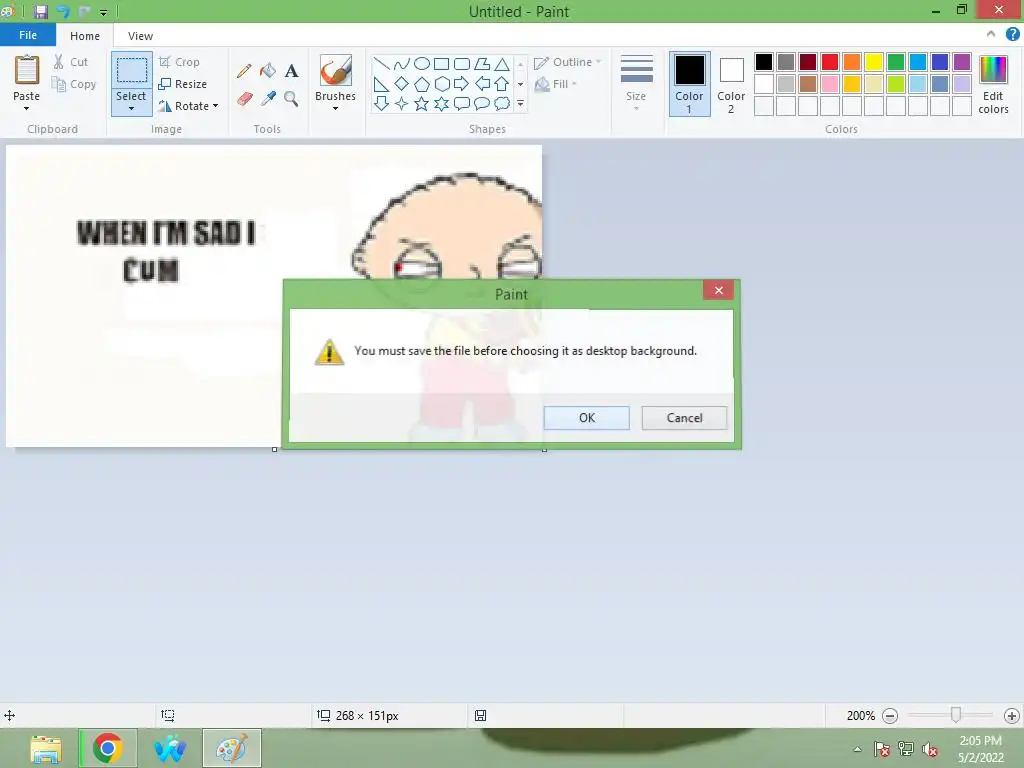Viewport: 1024px width, 768px height.
Task: Pick the yellow color swatch
Action: click(874, 62)
